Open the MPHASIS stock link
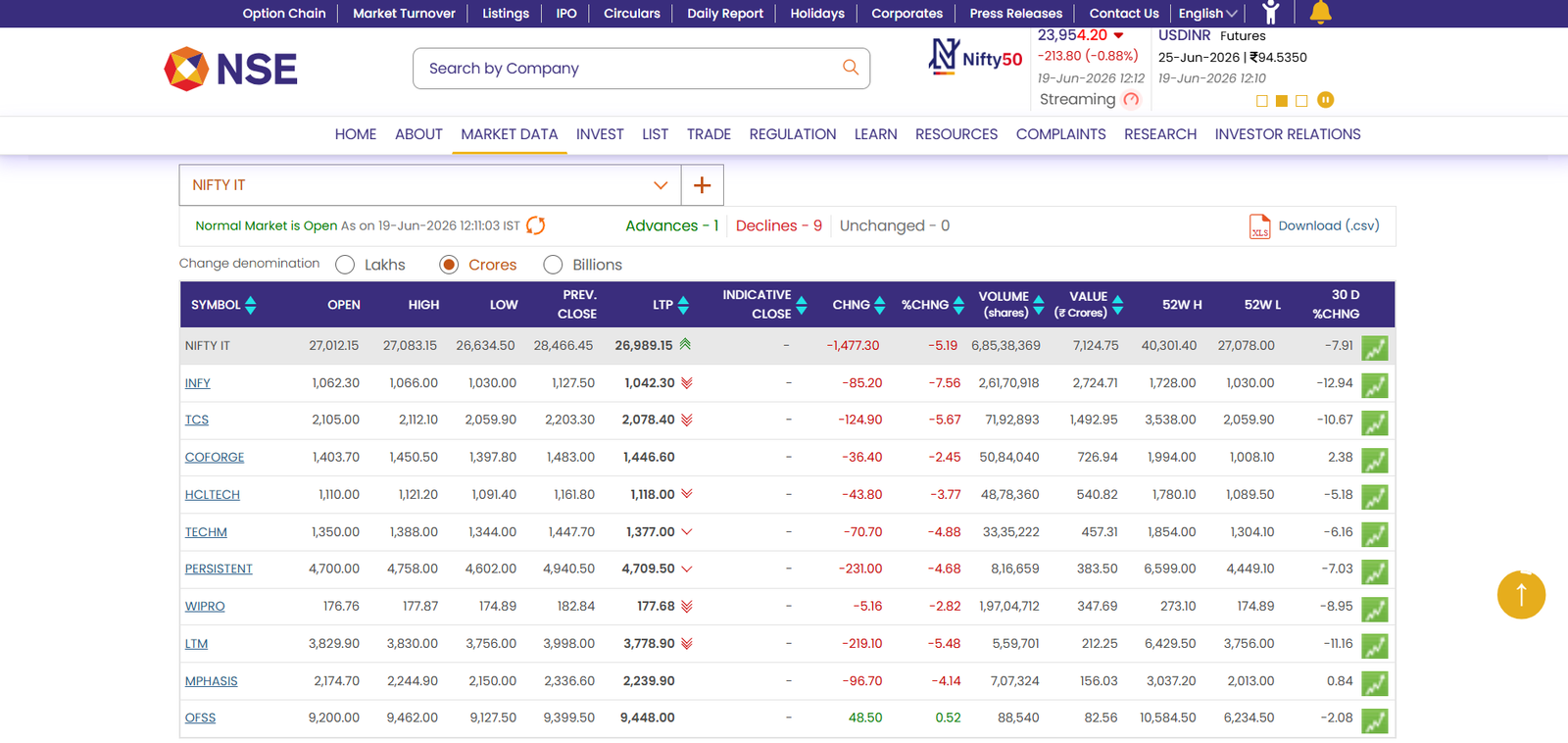1568x743 pixels. 212,681
